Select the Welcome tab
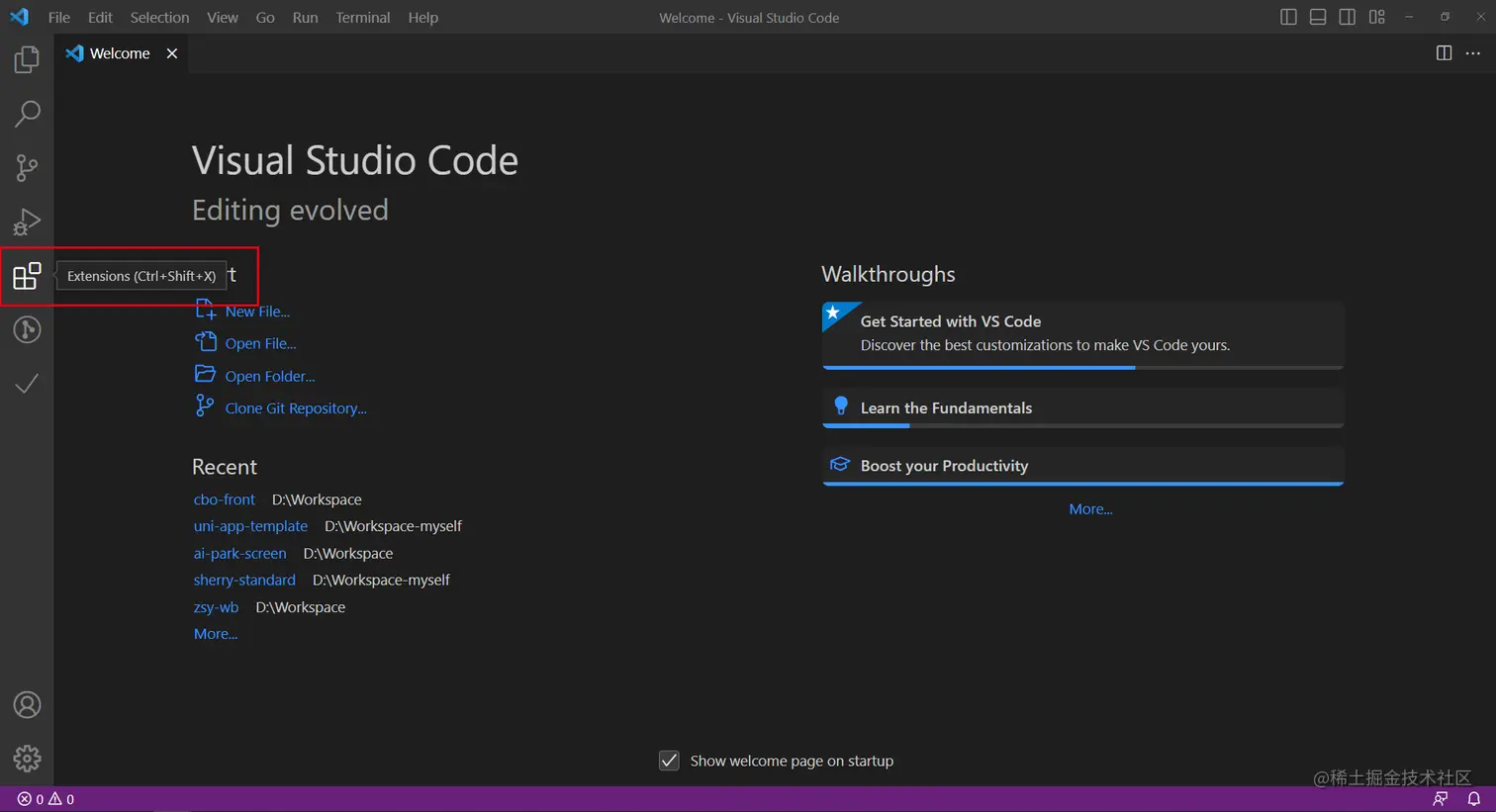The height and width of the screenshot is (812, 1496). [x=121, y=53]
